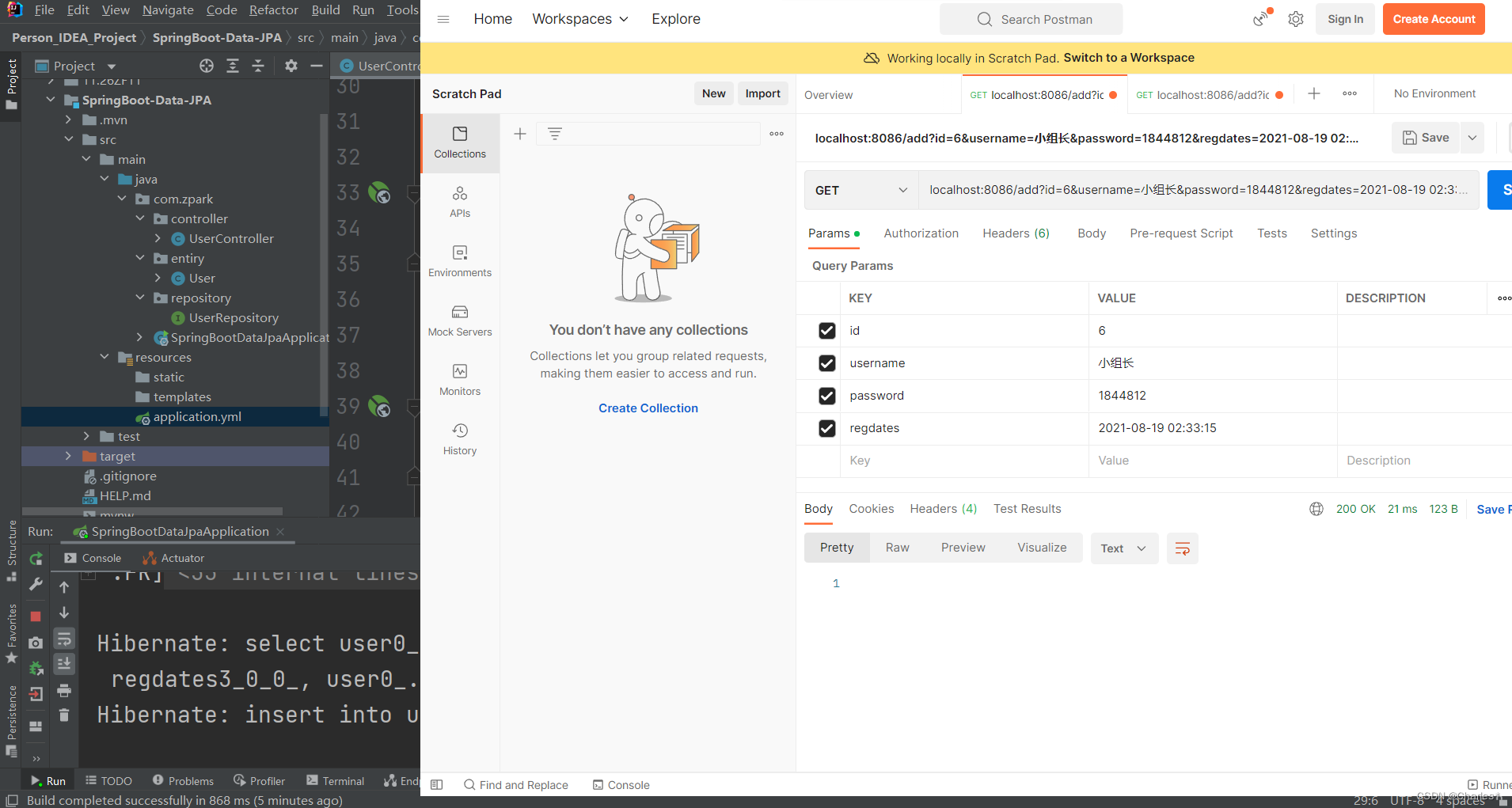Image resolution: width=1512 pixels, height=808 pixels.
Task: Click the IDEA camera thread dump icon
Action: click(36, 643)
